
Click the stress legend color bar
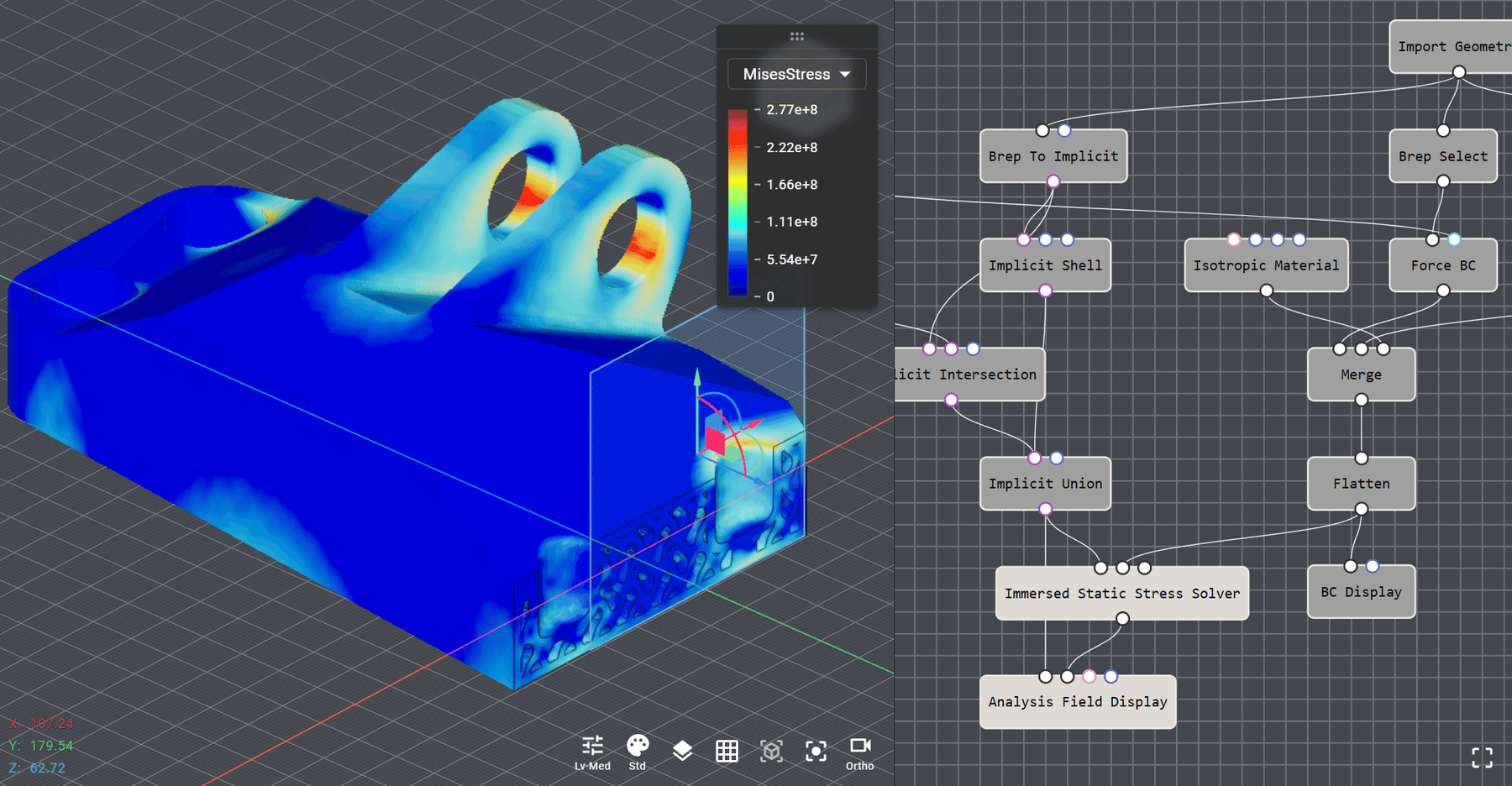coord(738,202)
